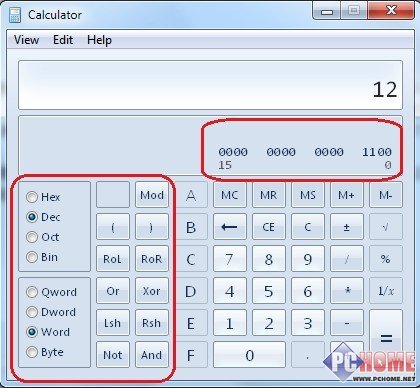Click the Lsh left shift button
The image size is (420, 388).
coord(113,323)
